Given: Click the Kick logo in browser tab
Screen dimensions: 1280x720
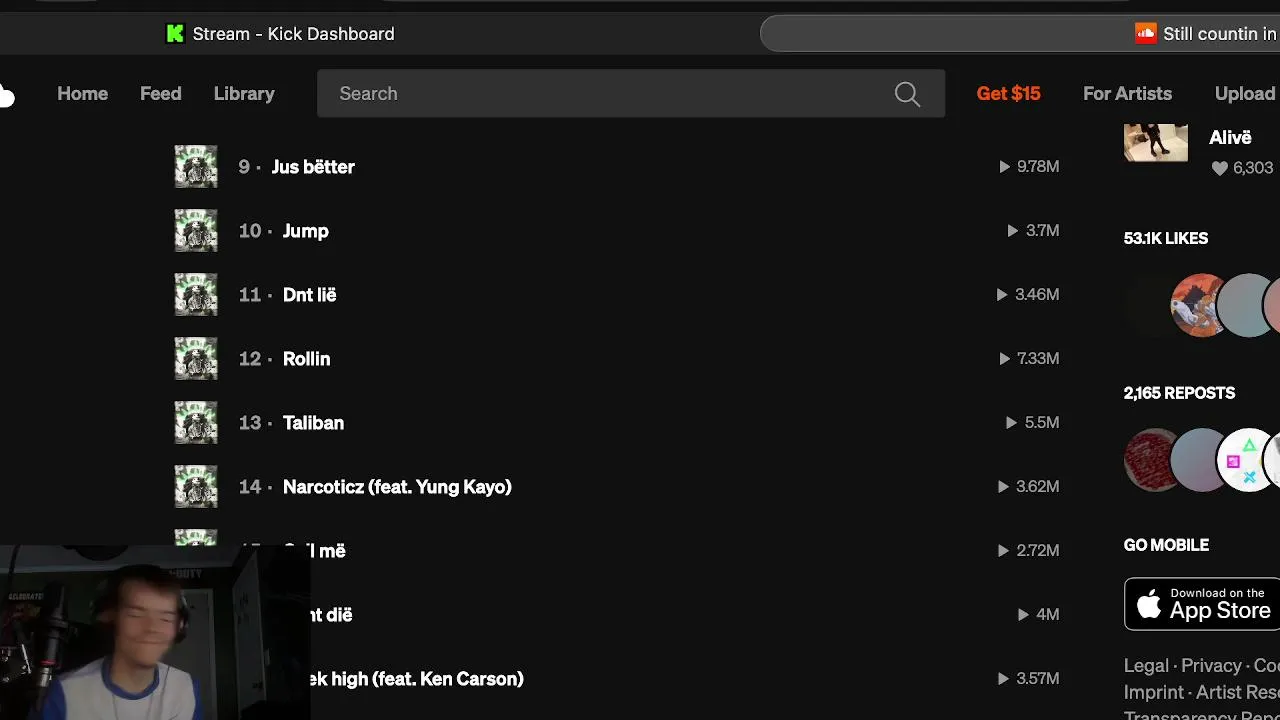Looking at the screenshot, I should click(175, 34).
